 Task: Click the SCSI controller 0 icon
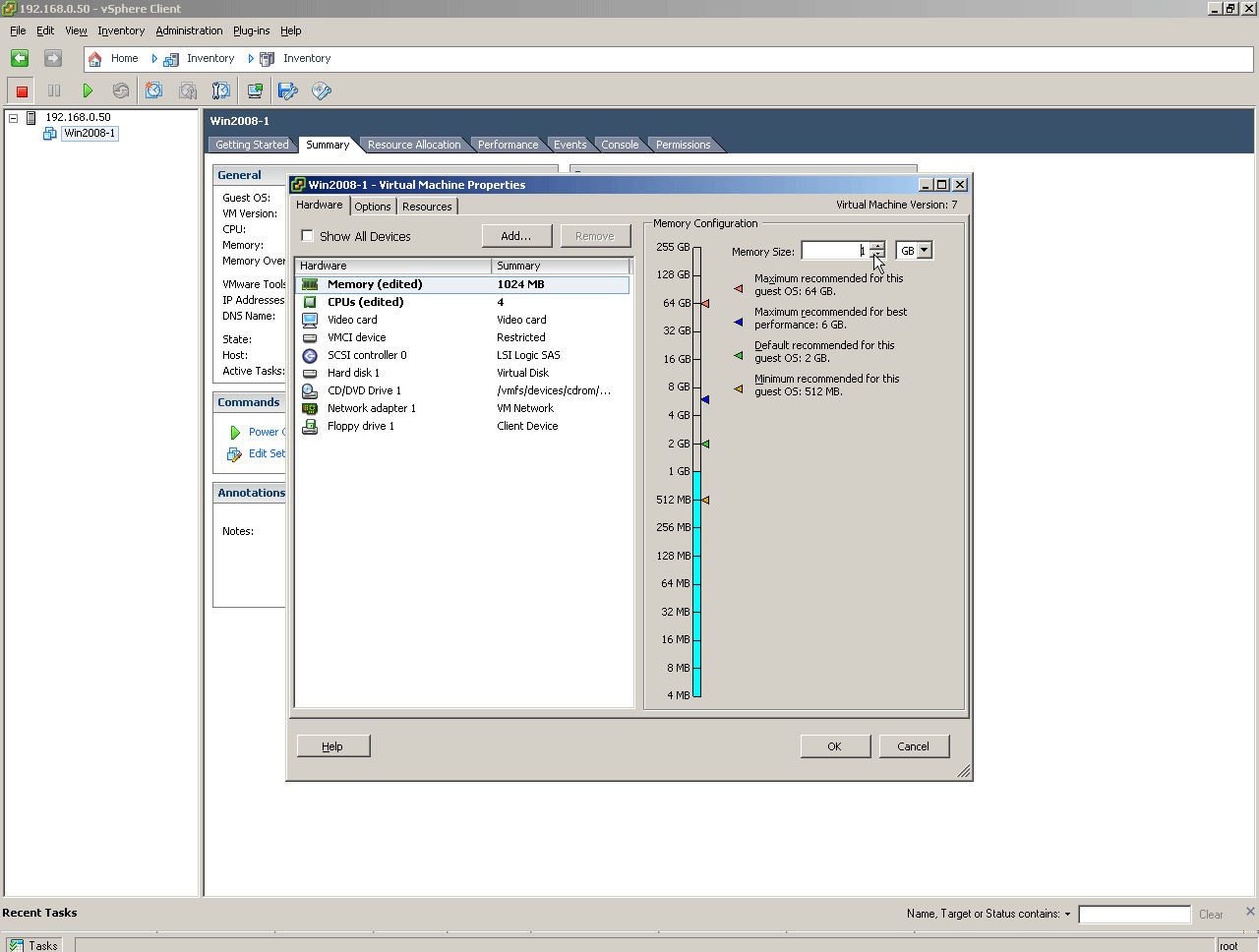click(310, 355)
